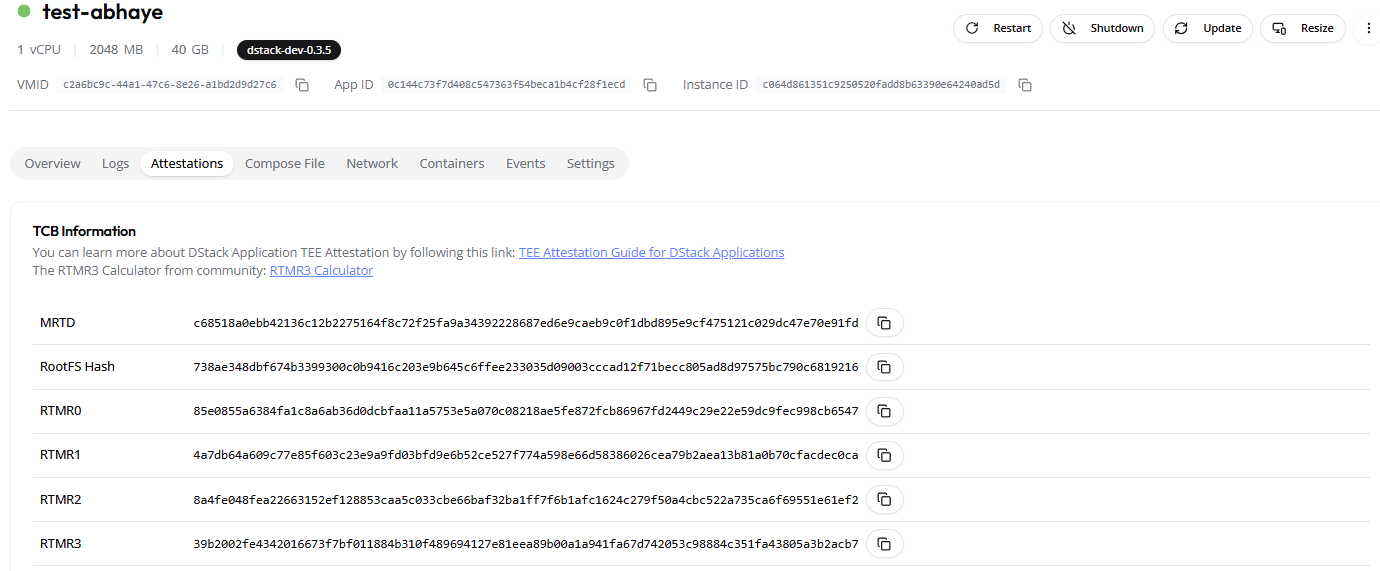Screen dimensions: 1380x571
Task: Copy the RTMR0 hash
Action: (884, 411)
